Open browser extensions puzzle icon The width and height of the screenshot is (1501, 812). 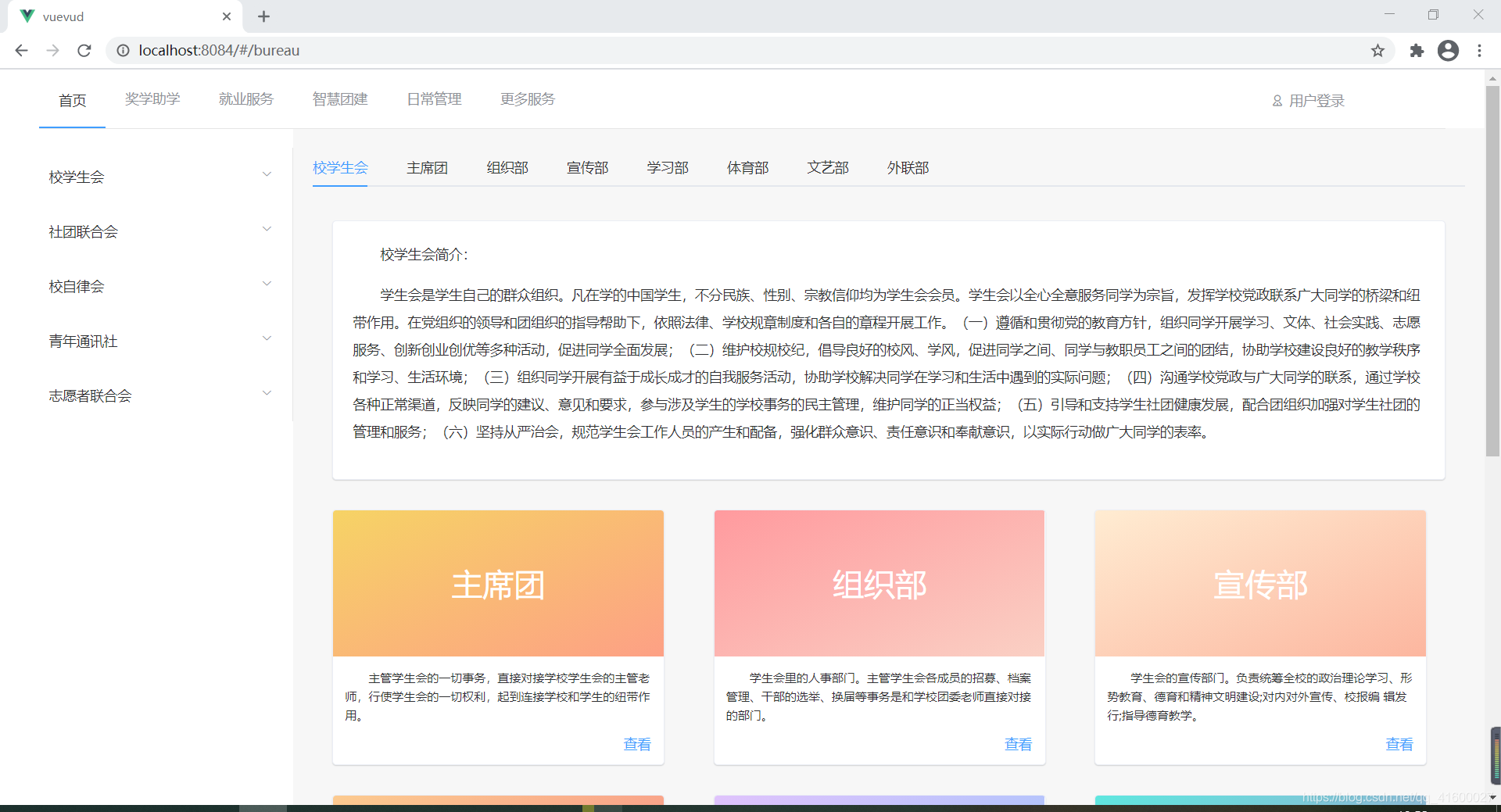pyautogui.click(x=1417, y=50)
